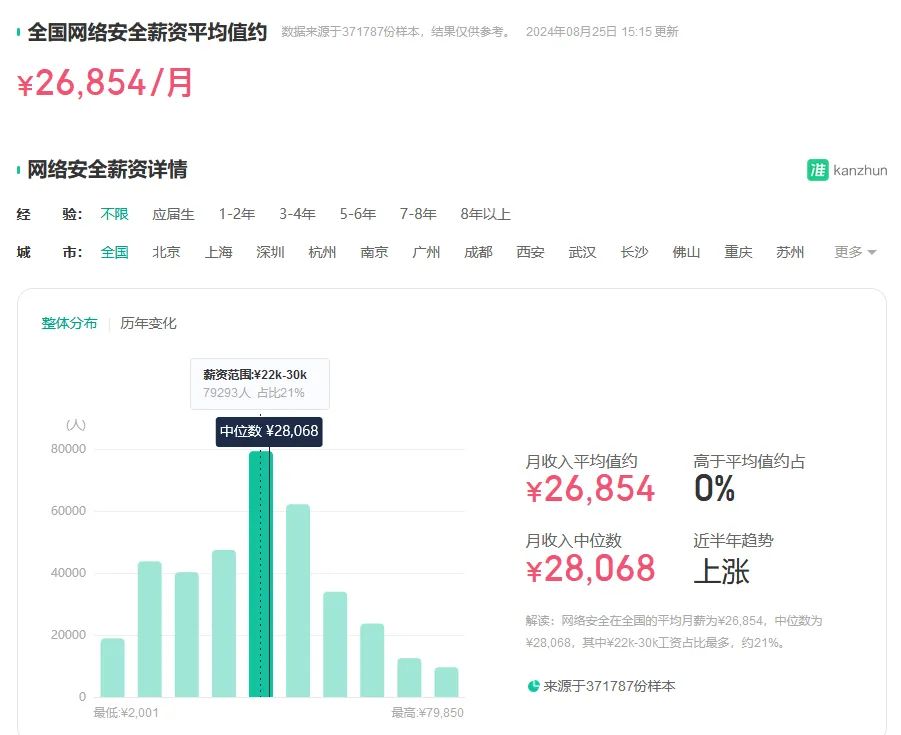Viewport: 901px width, 735px height.
Task: Filter by city 长沙
Action: click(634, 252)
